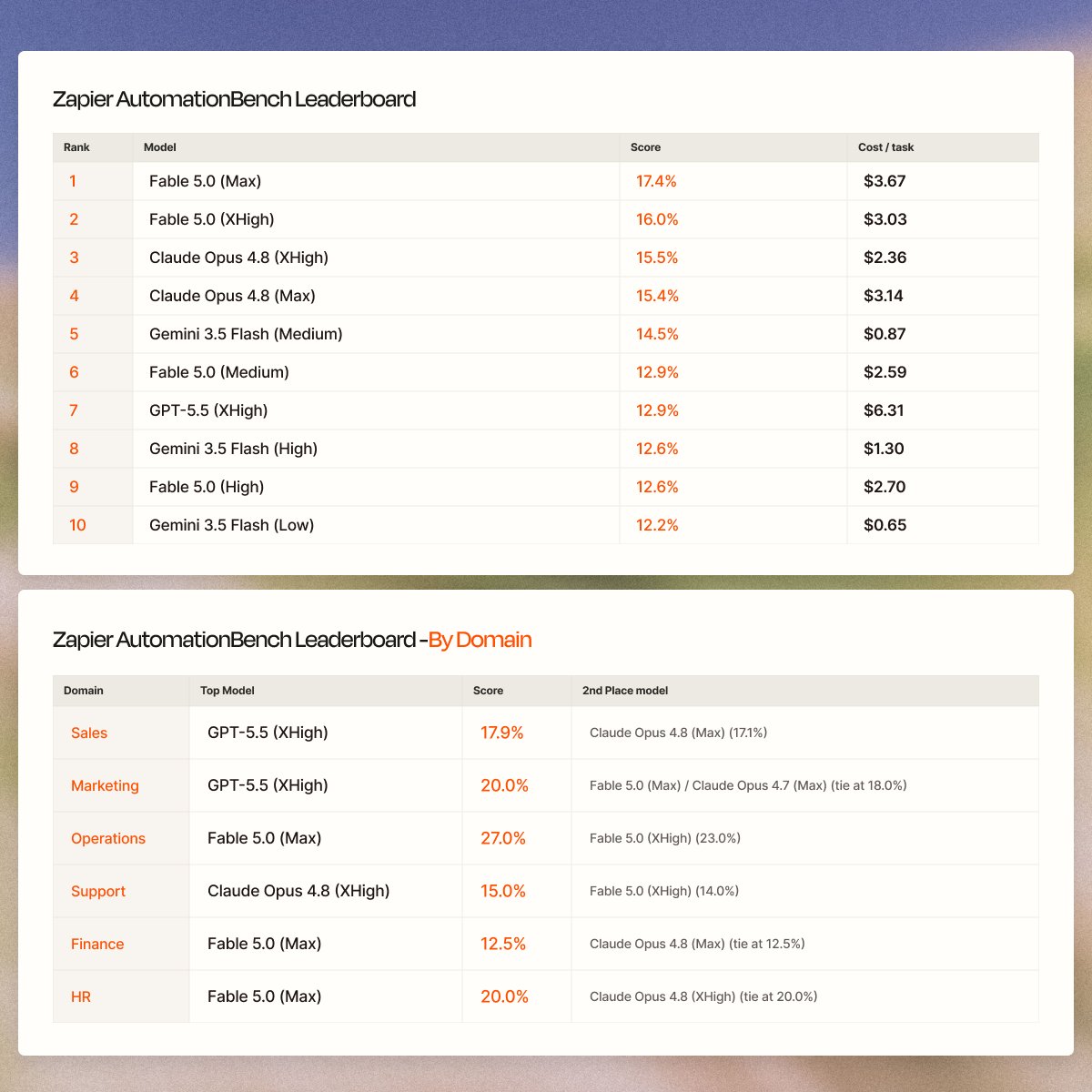Click the score '14.5%'
The height and width of the screenshot is (1092, 1092).
(x=657, y=334)
